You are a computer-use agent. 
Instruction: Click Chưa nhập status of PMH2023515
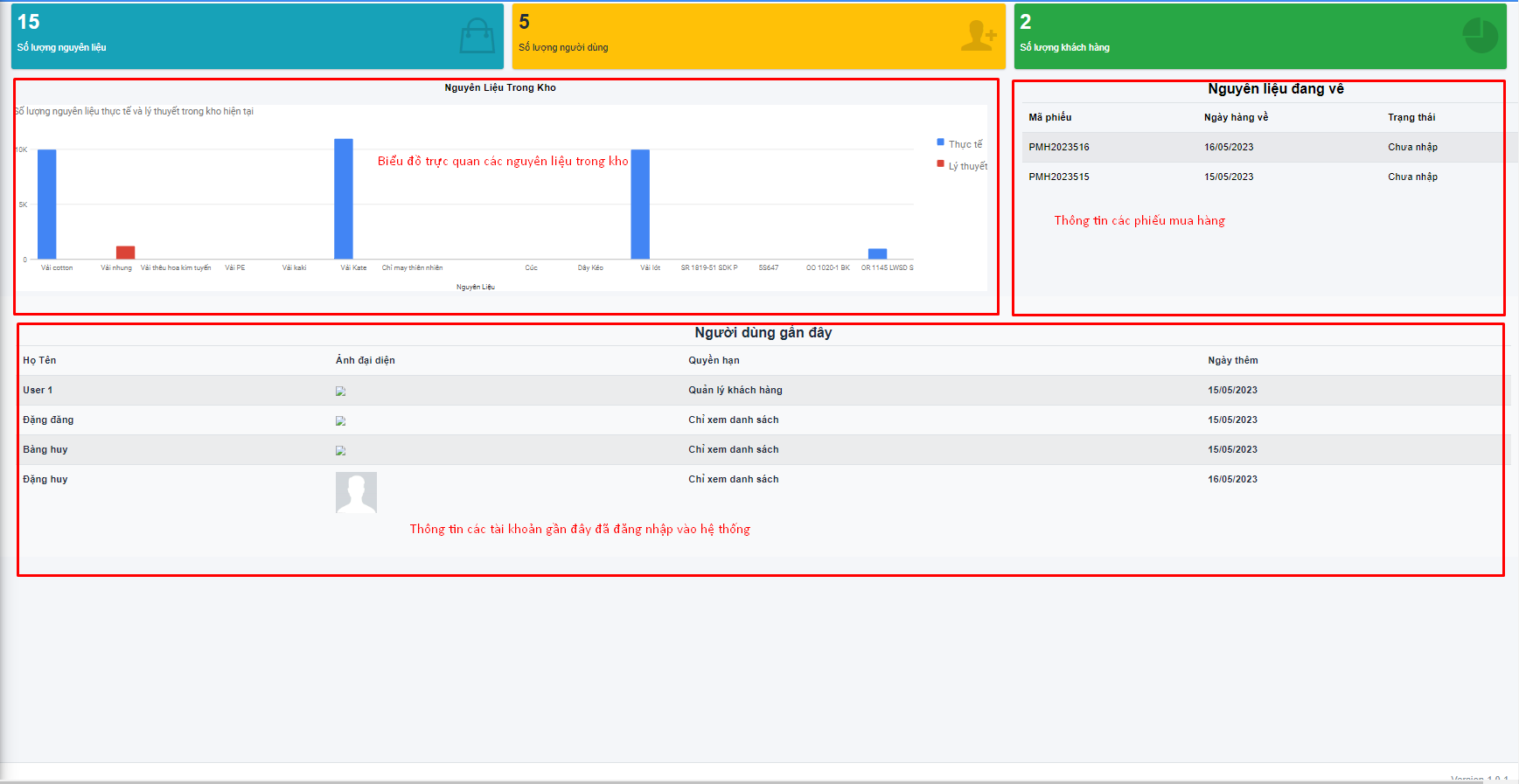pyautogui.click(x=1412, y=177)
